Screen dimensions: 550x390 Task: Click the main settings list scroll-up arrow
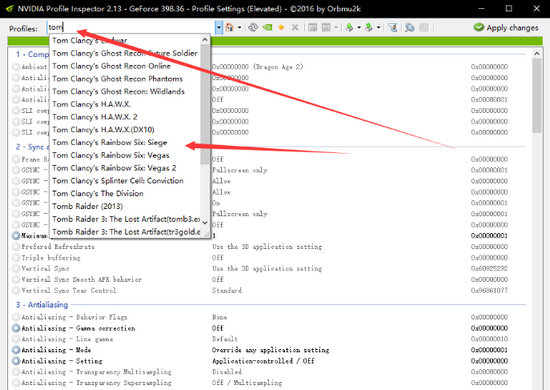[x=536, y=54]
